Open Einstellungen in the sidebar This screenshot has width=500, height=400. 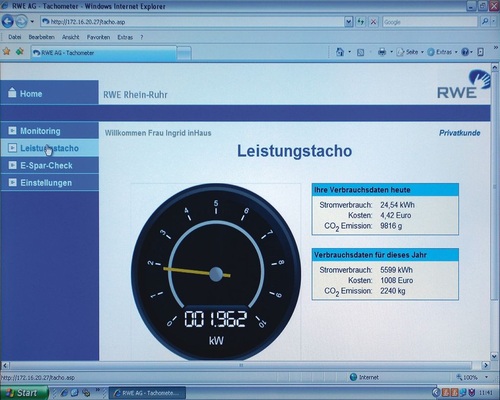click(49, 182)
